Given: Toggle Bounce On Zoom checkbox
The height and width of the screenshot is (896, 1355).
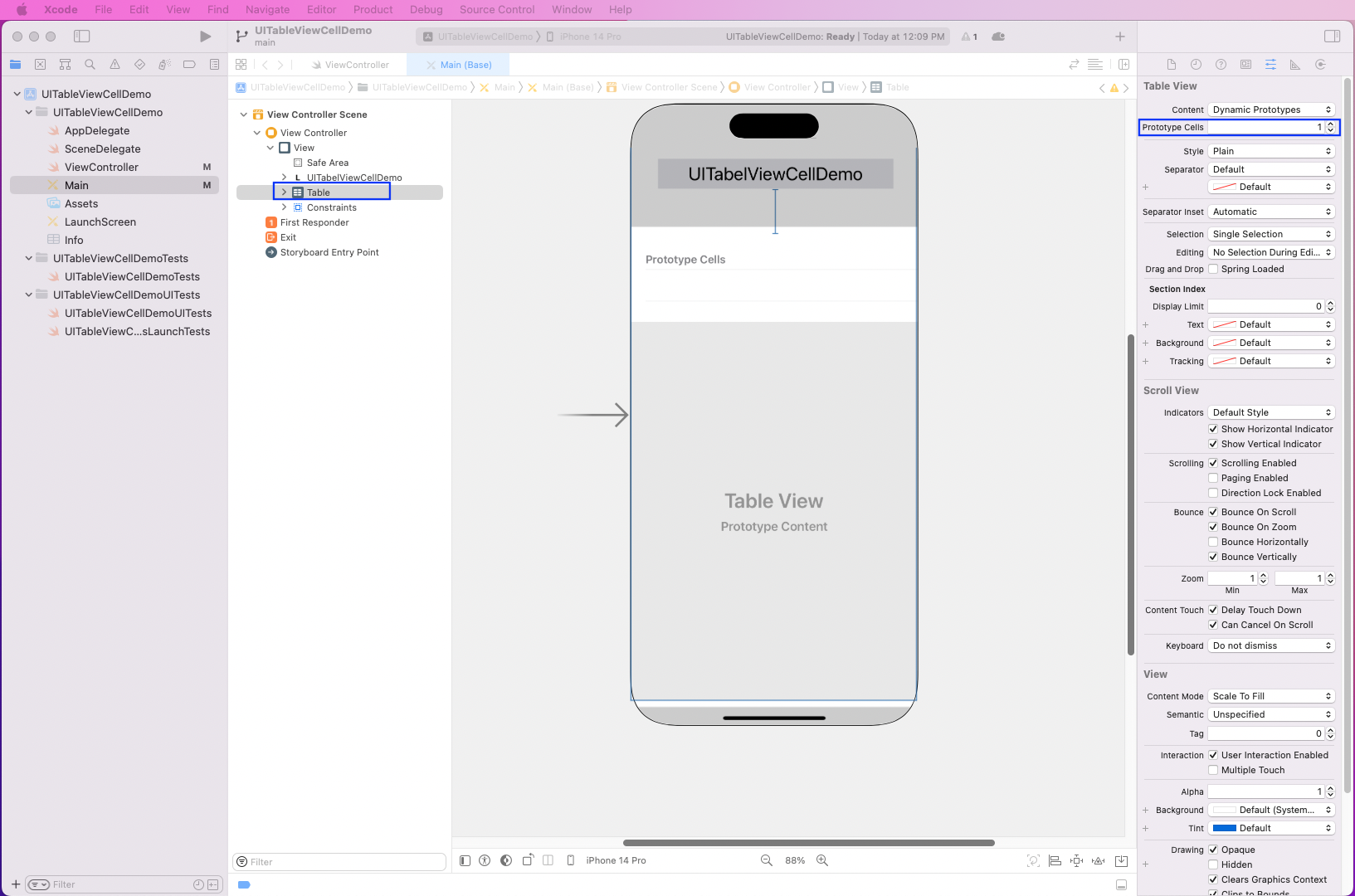Looking at the screenshot, I should point(1213,527).
